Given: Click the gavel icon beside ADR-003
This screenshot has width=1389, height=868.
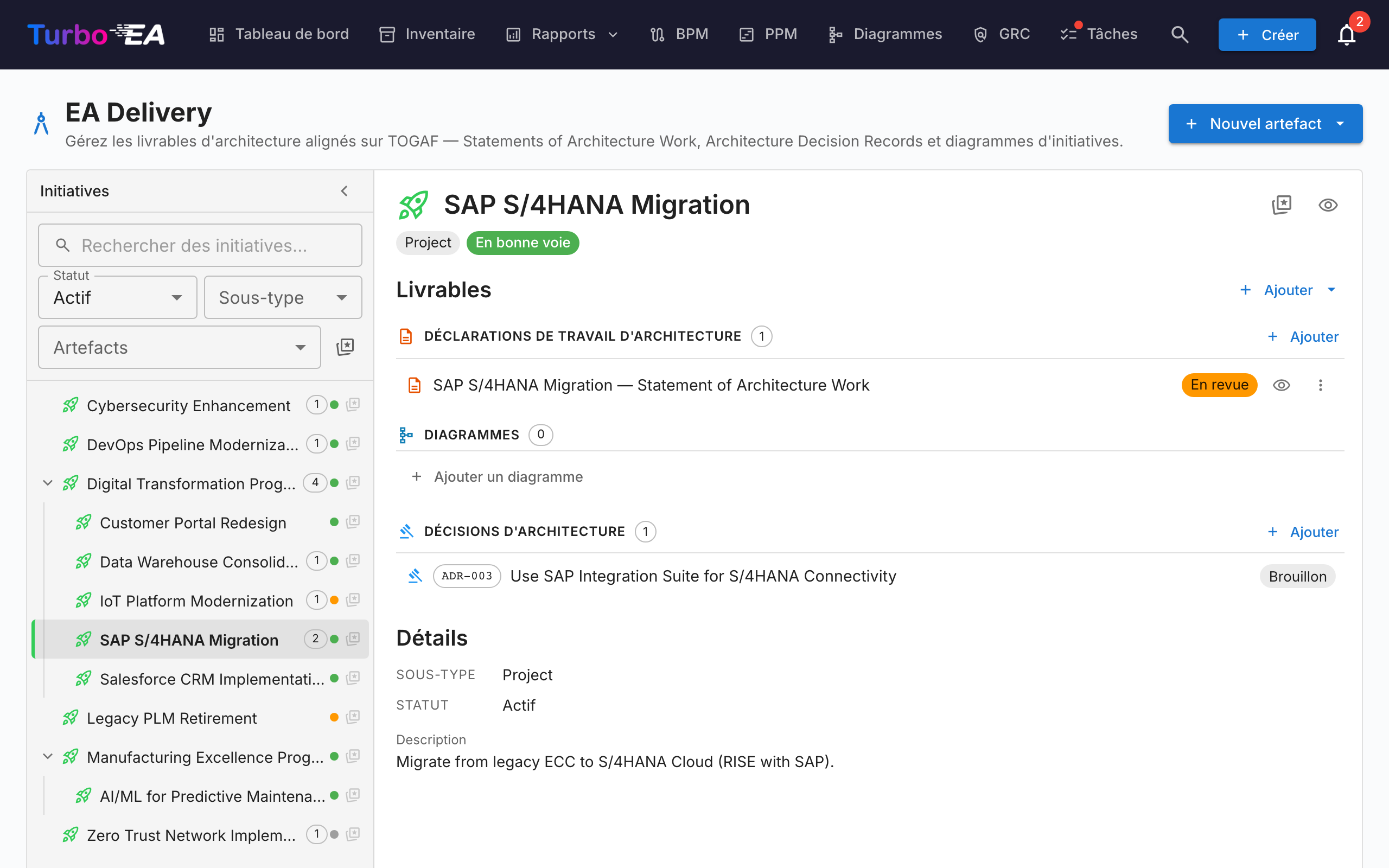Looking at the screenshot, I should click(415, 576).
